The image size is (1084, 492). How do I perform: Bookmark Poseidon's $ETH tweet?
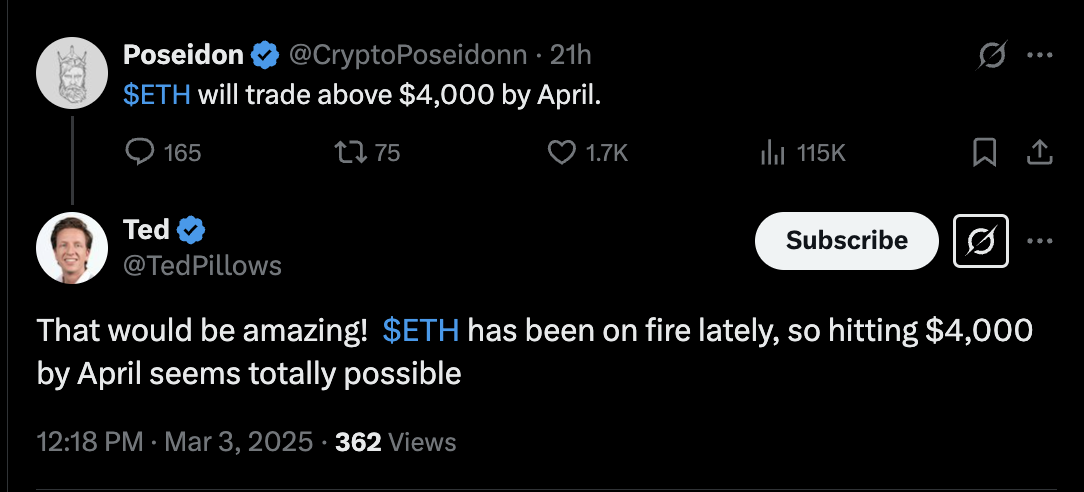coord(984,152)
